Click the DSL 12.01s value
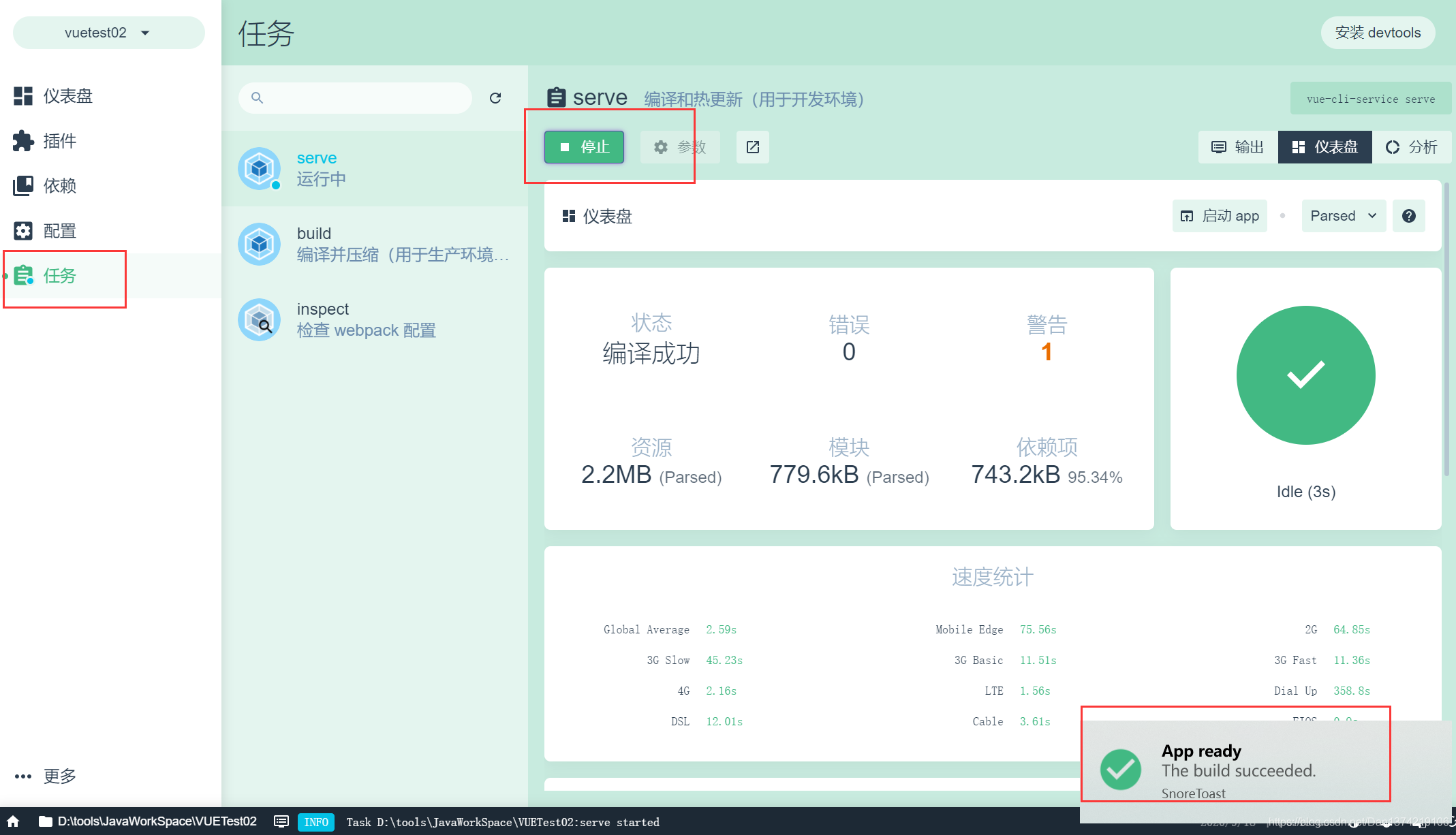The image size is (1456, 835). pos(724,721)
